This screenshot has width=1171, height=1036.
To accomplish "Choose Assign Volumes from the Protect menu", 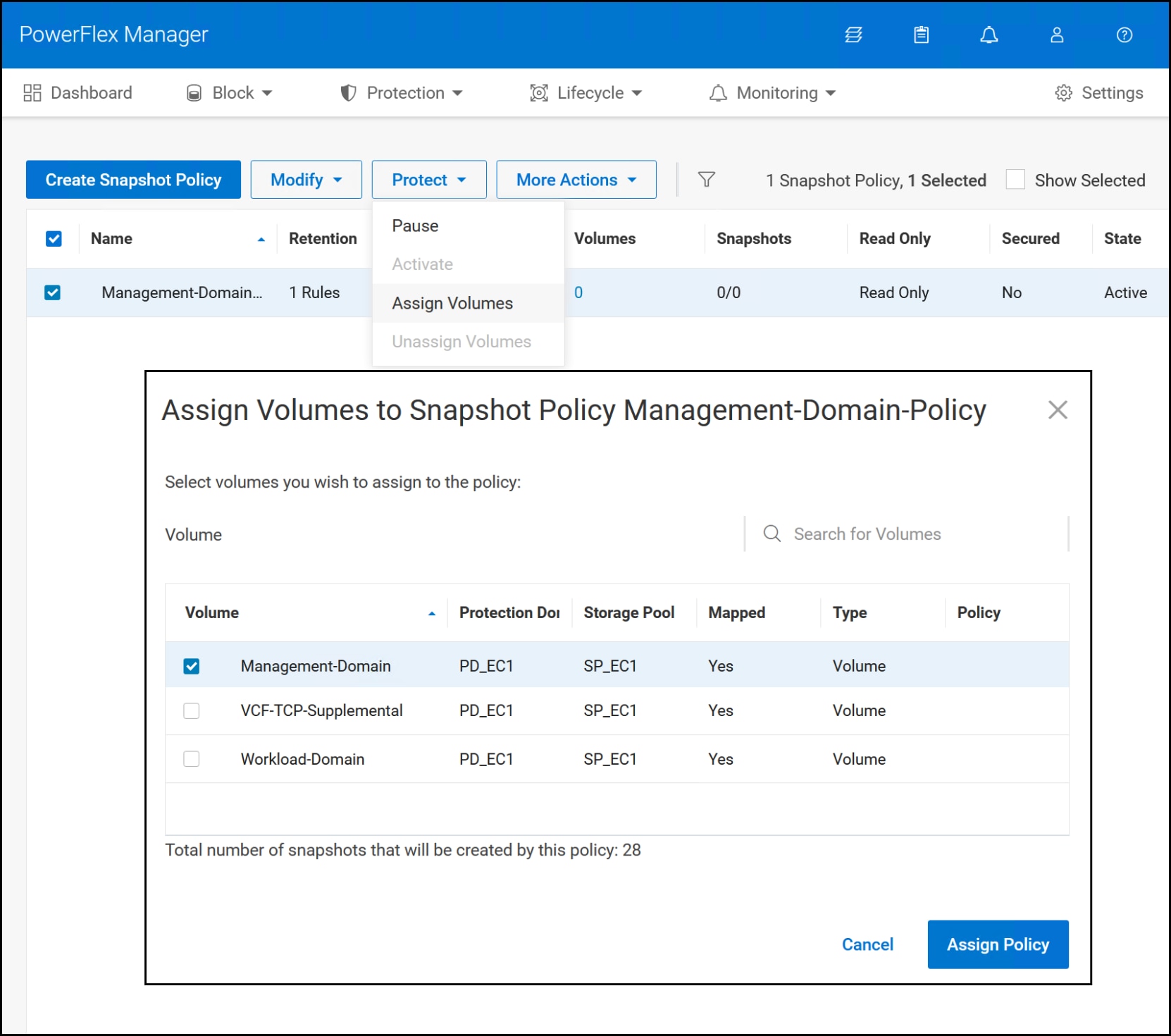I will [468, 303].
